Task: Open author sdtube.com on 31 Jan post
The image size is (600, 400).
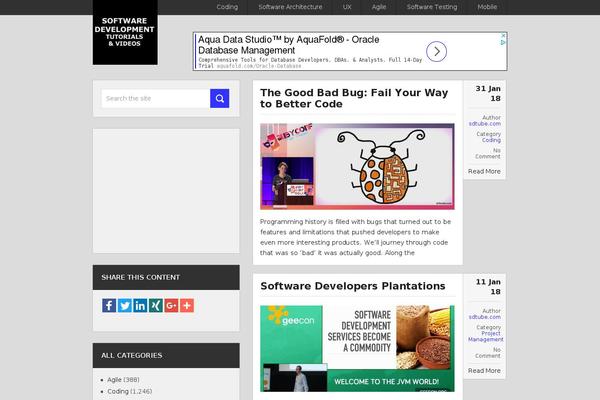Action: 484,124
